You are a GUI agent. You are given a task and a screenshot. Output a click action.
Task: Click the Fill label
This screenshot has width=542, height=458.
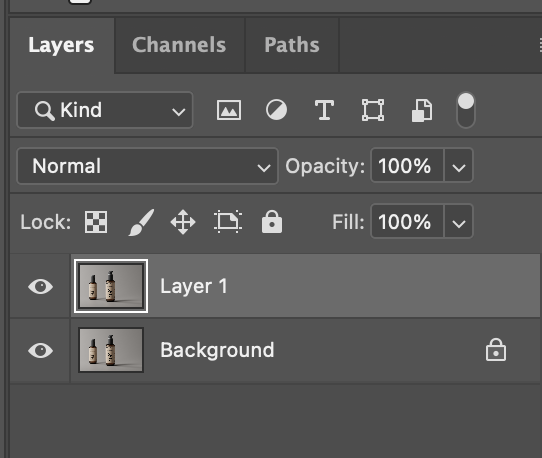(x=348, y=222)
